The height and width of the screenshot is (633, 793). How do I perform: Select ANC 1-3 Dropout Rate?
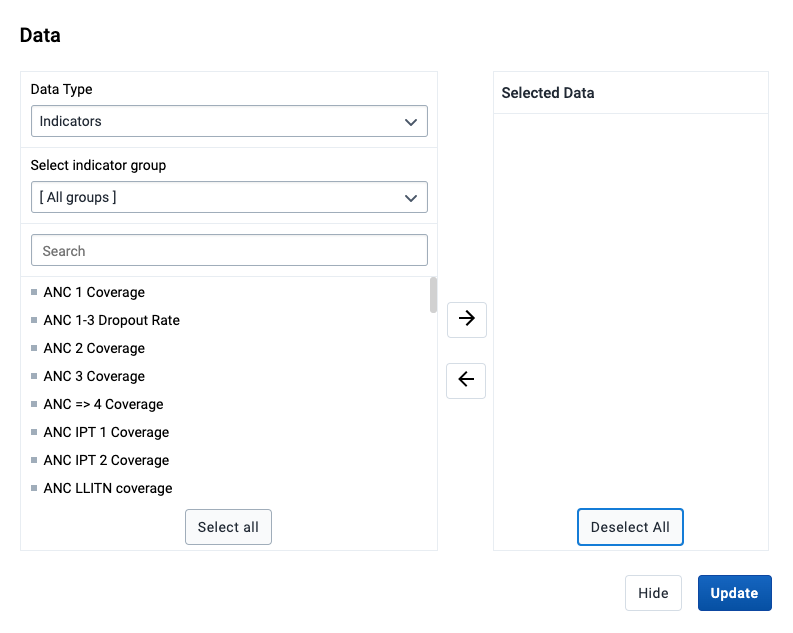point(111,320)
